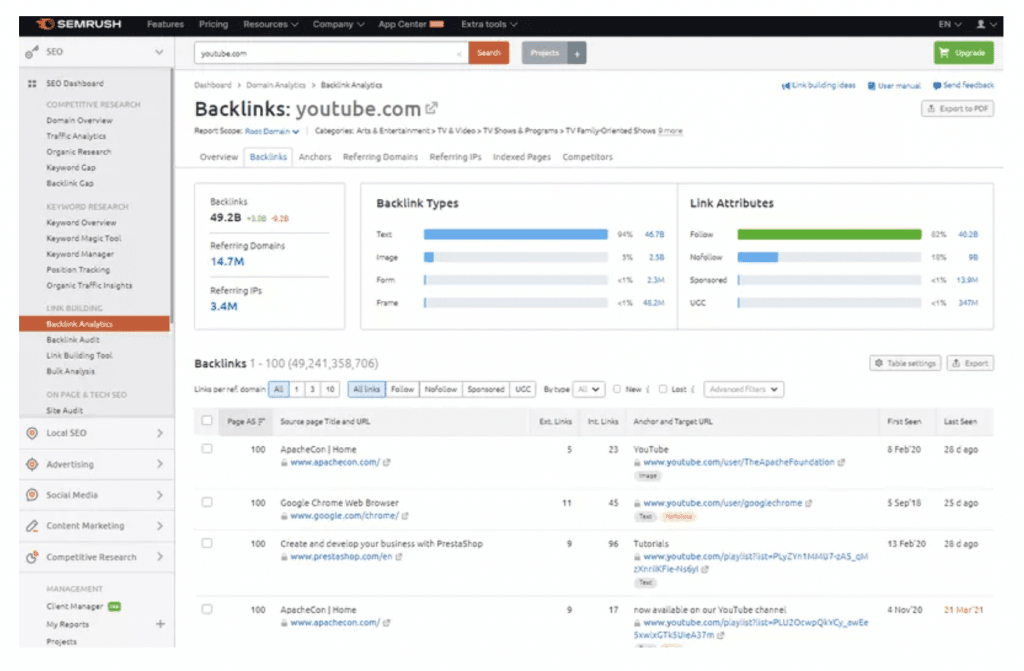Viewport: 1024px width, 671px height.
Task: Click the Text backlink type bar
Action: (x=515, y=234)
